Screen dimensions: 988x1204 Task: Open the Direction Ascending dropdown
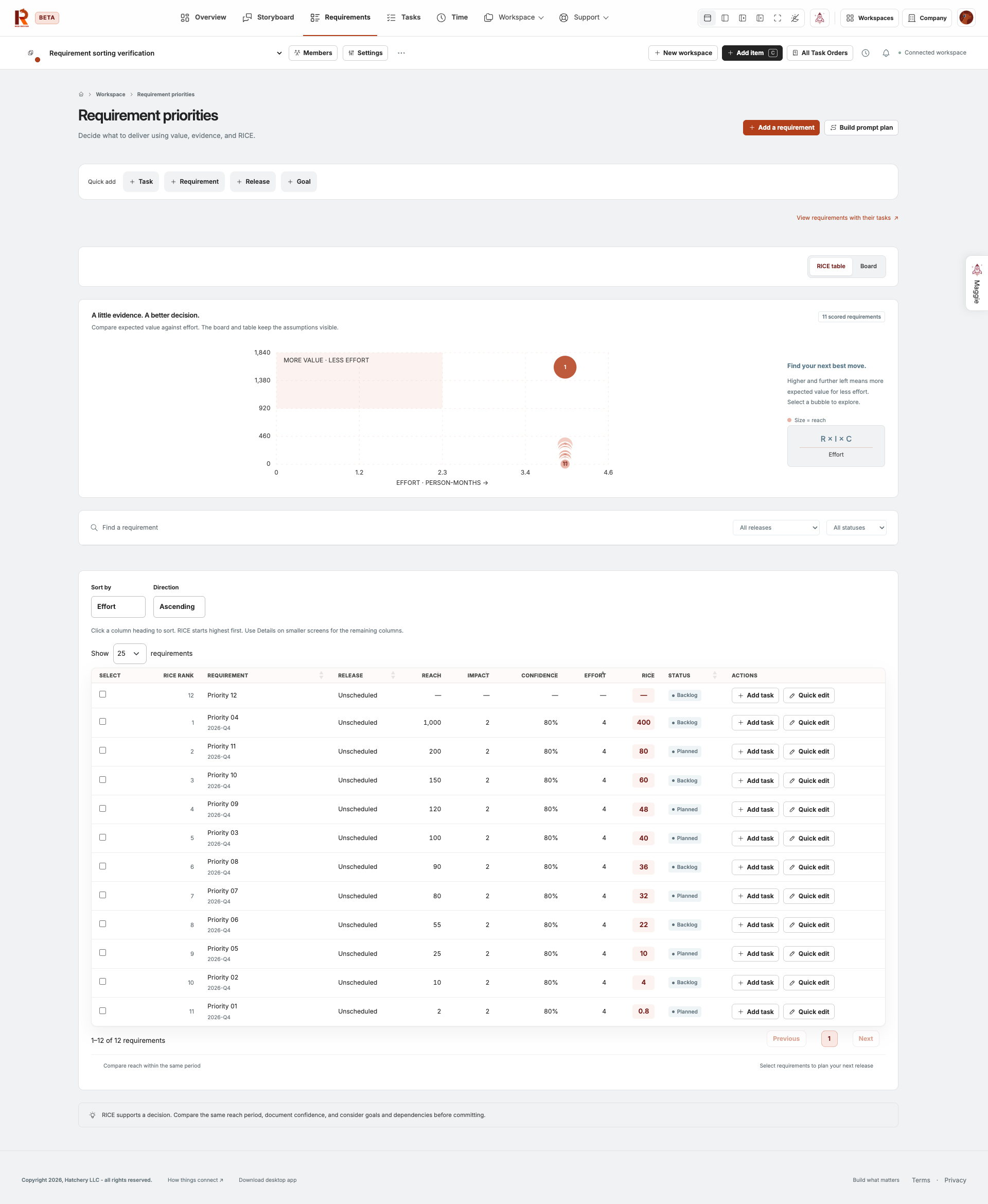coord(179,607)
